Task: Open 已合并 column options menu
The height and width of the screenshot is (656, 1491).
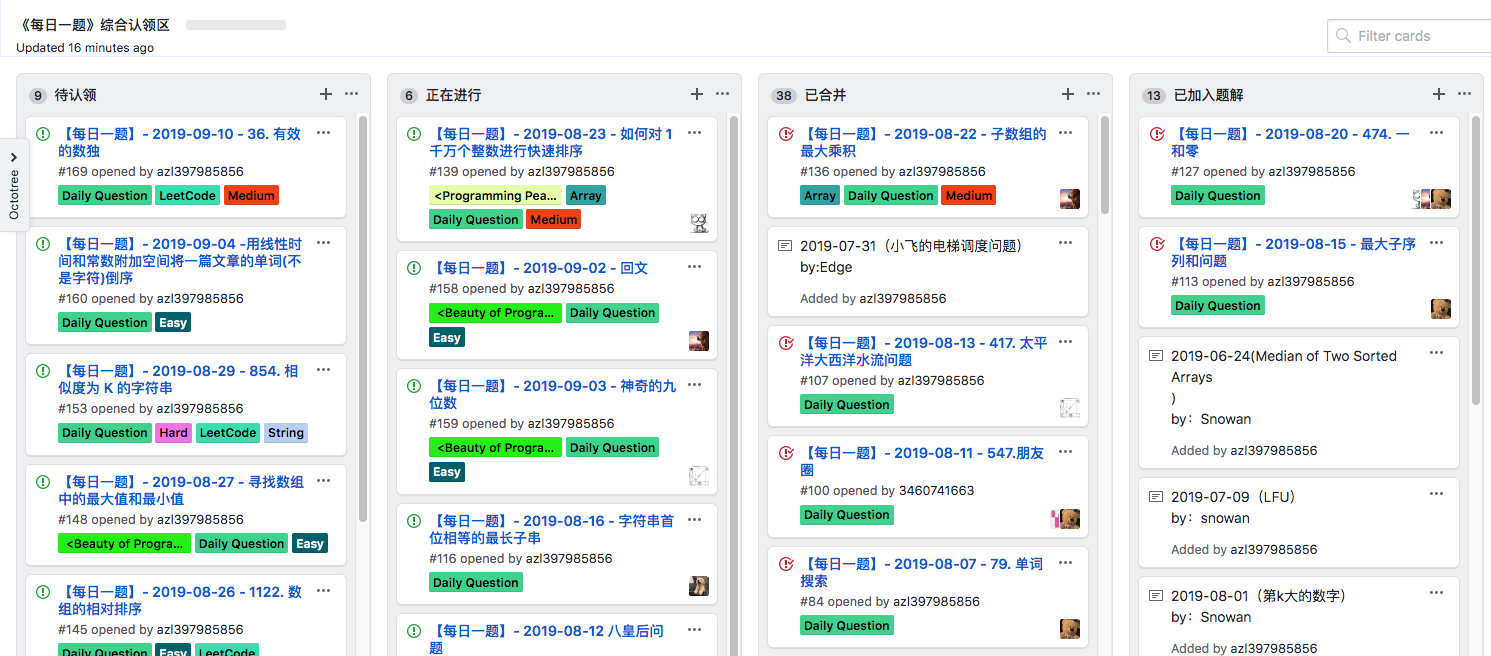Action: 1093,94
